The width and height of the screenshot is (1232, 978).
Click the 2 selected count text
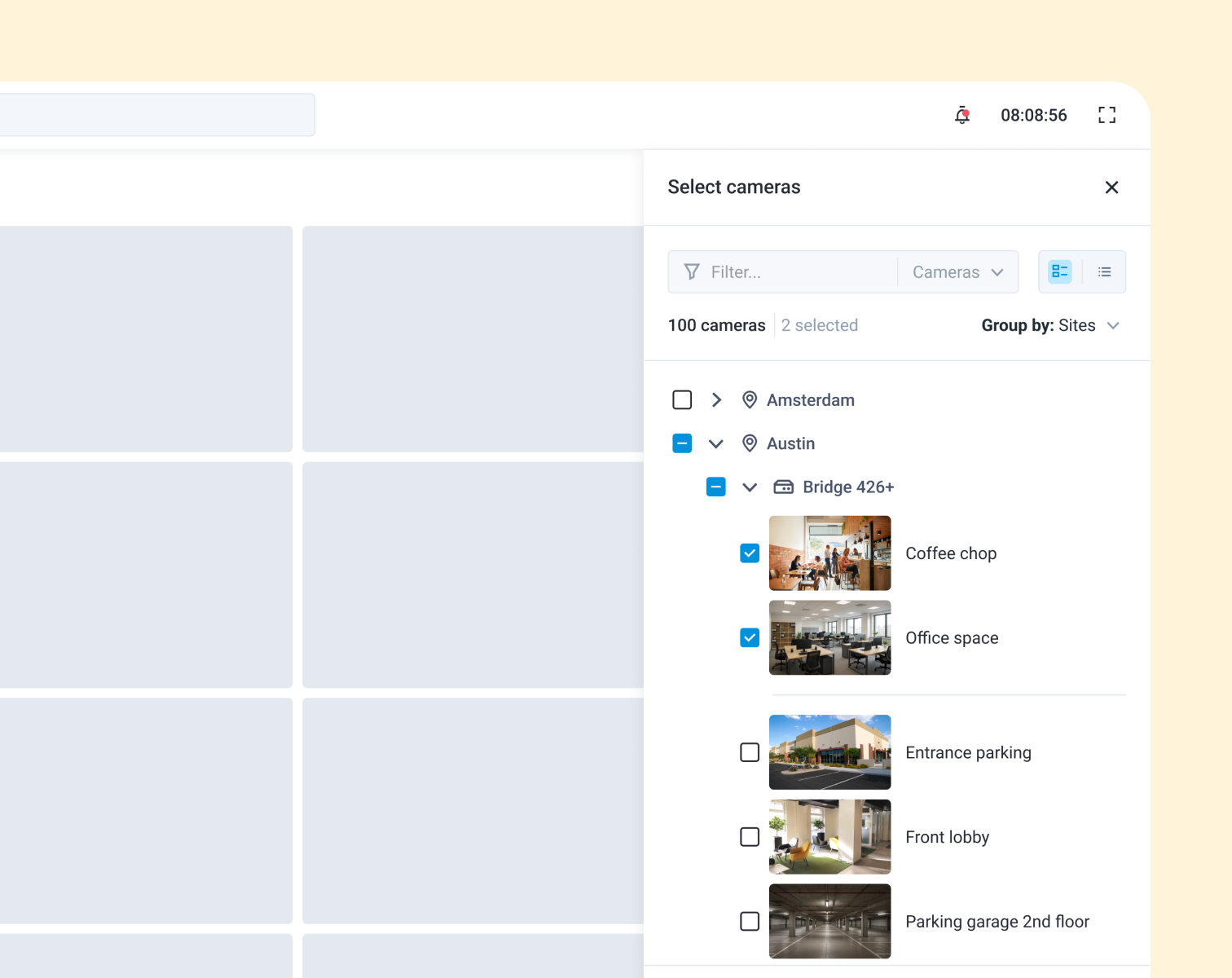[820, 325]
